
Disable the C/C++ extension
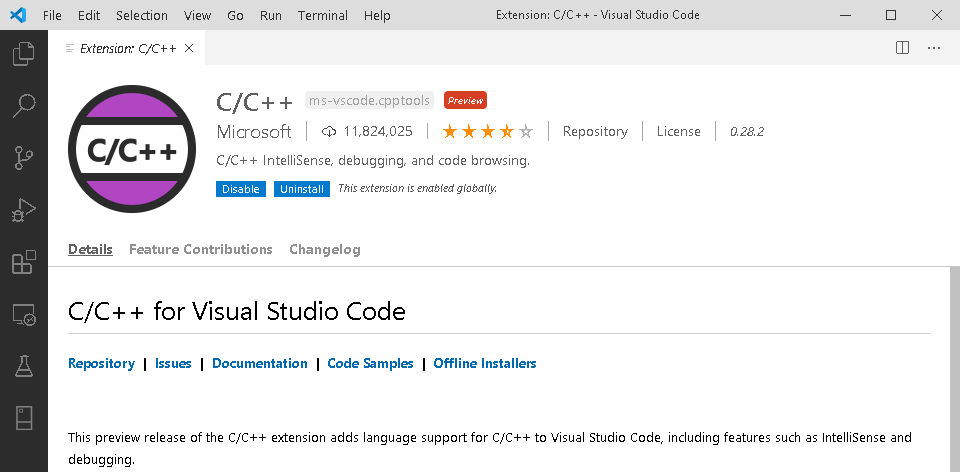pyautogui.click(x=240, y=189)
